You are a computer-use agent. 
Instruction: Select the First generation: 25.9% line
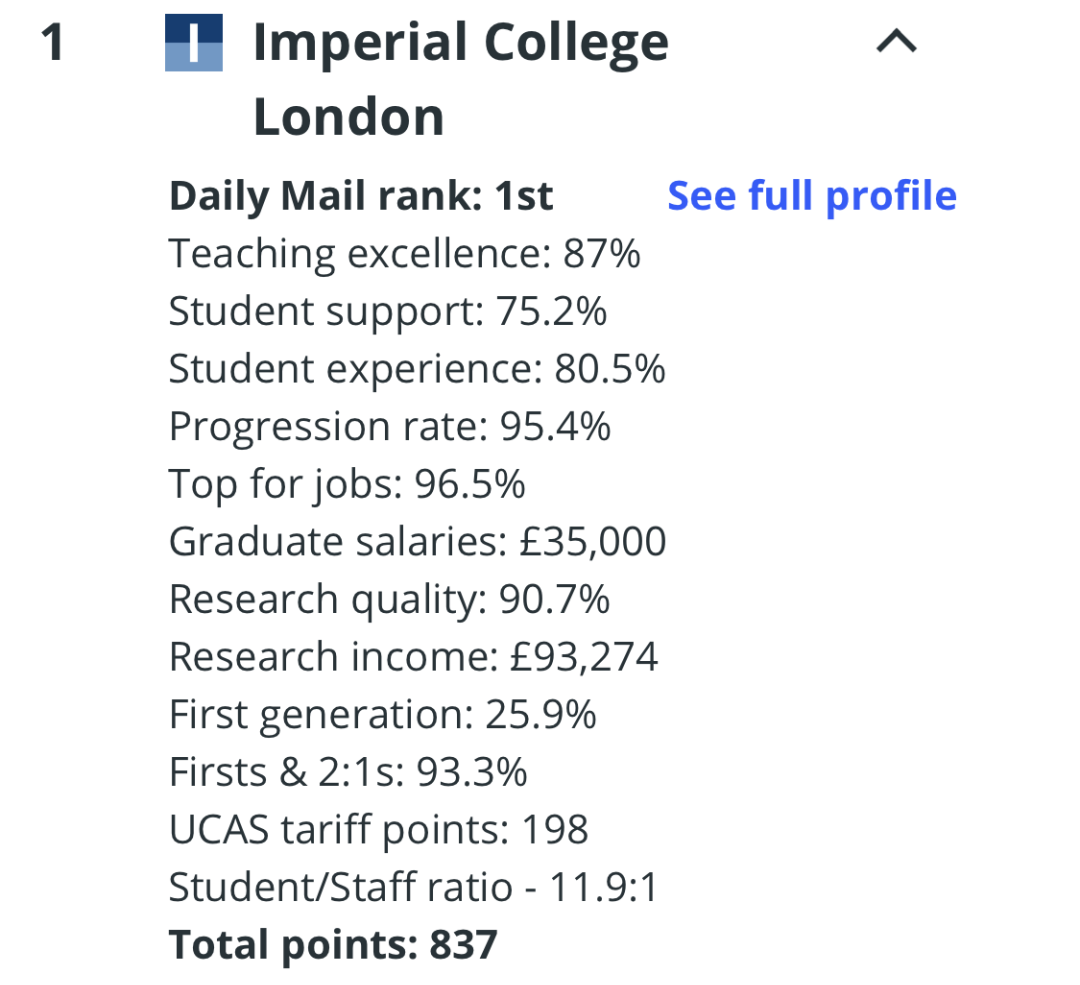[382, 714]
